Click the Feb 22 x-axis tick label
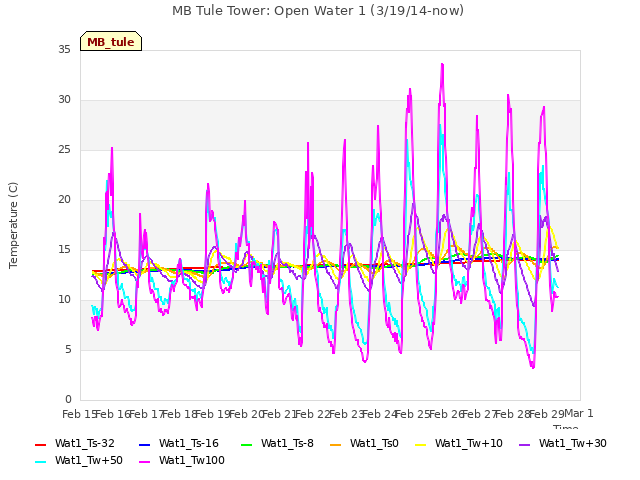Image resolution: width=640 pixels, height=480 pixels. [x=313, y=414]
